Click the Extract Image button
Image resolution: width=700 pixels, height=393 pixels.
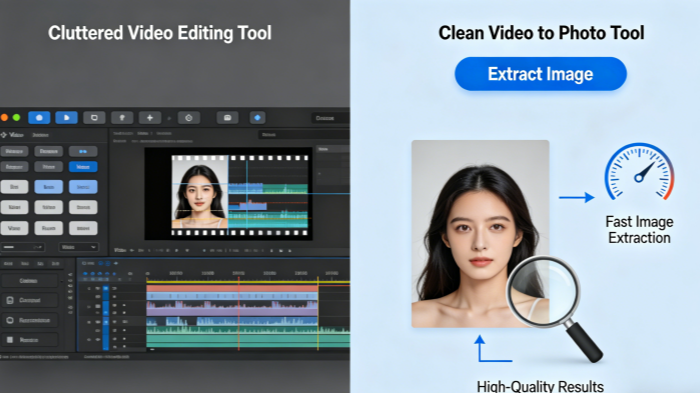(541, 74)
